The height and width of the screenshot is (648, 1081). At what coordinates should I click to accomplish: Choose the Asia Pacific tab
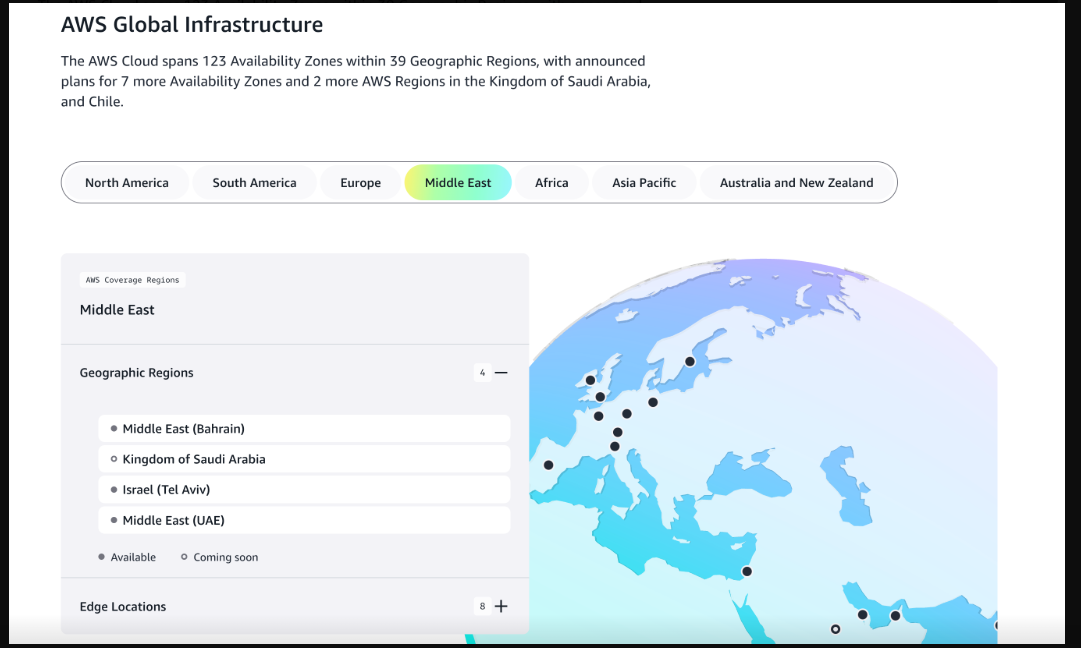pos(644,183)
